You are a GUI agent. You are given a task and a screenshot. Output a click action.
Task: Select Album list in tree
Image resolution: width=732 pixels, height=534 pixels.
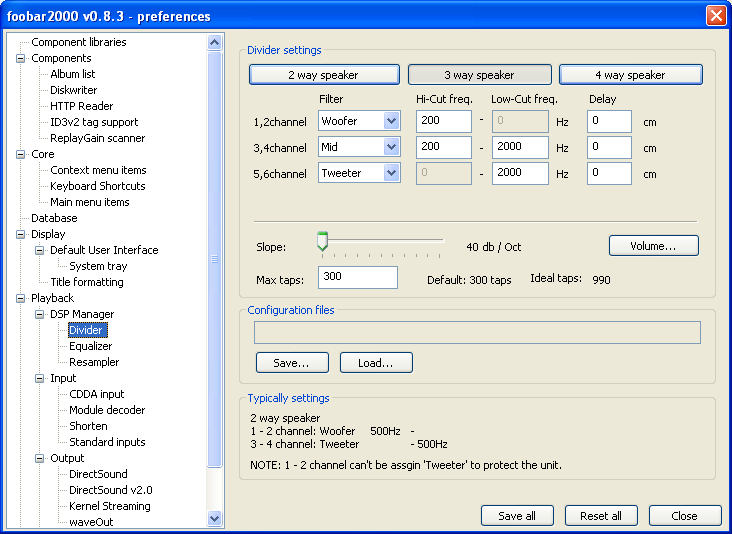point(73,74)
